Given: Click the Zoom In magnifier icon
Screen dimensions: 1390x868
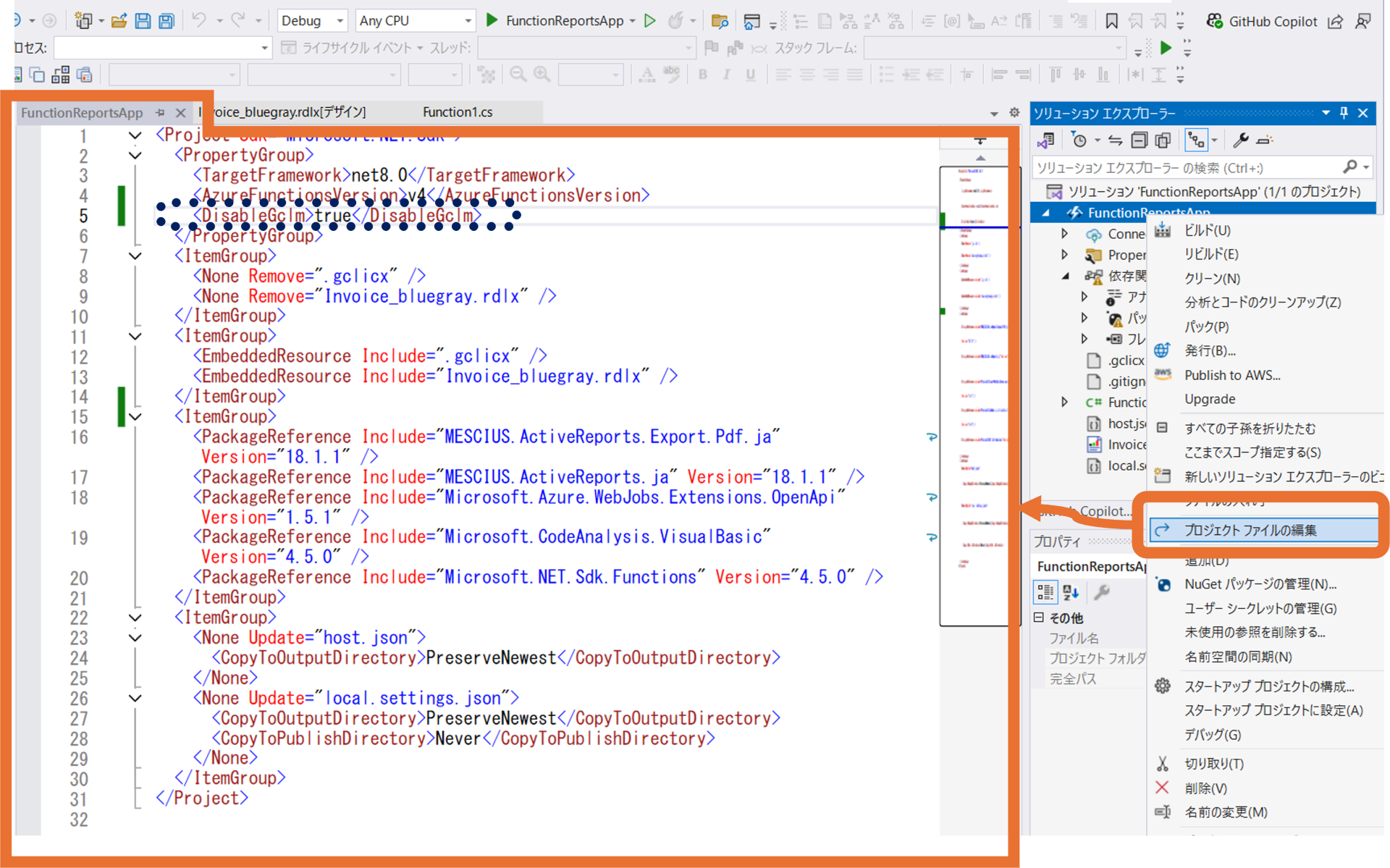Looking at the screenshot, I should 542,74.
